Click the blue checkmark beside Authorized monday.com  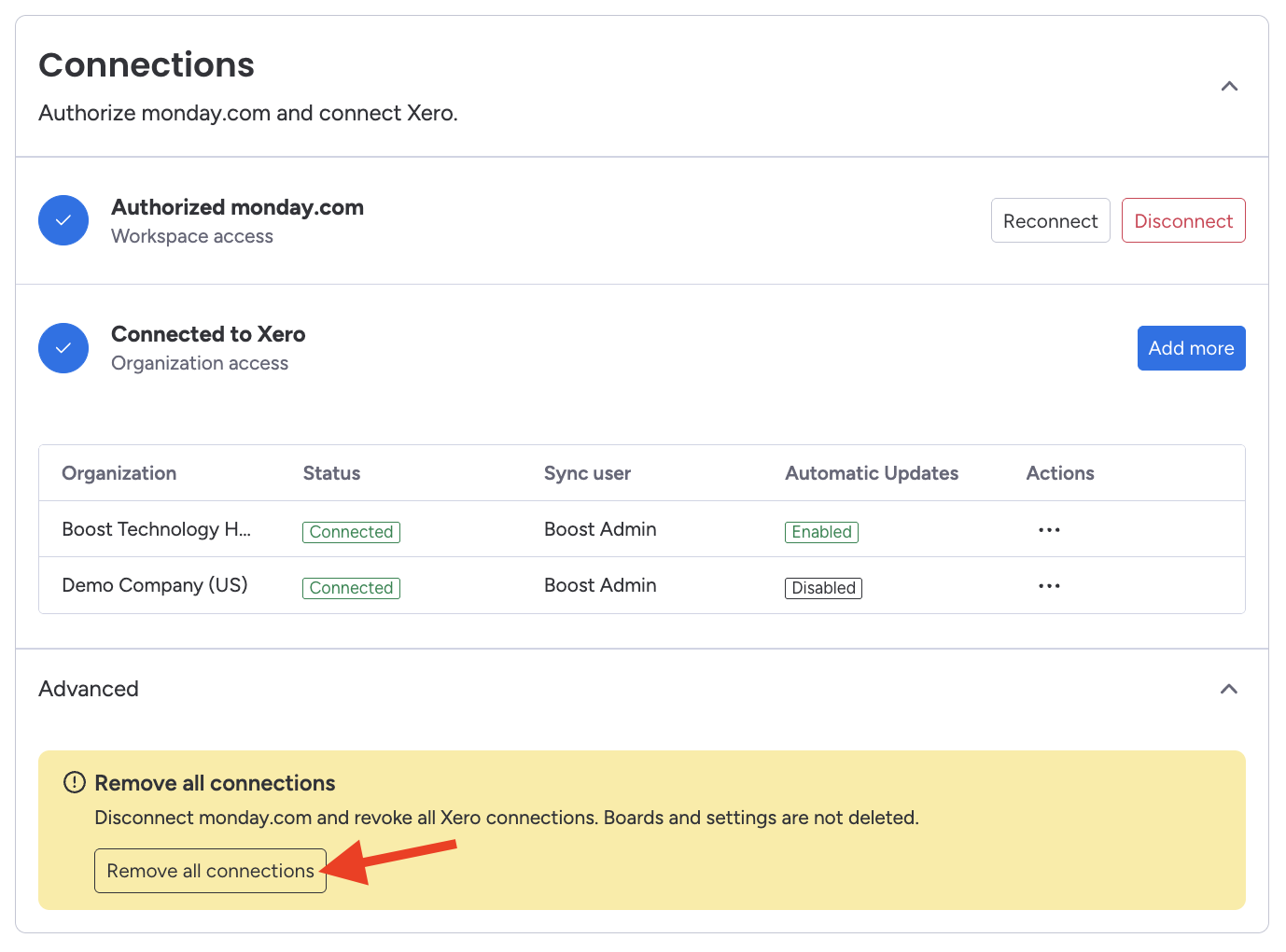tap(63, 220)
